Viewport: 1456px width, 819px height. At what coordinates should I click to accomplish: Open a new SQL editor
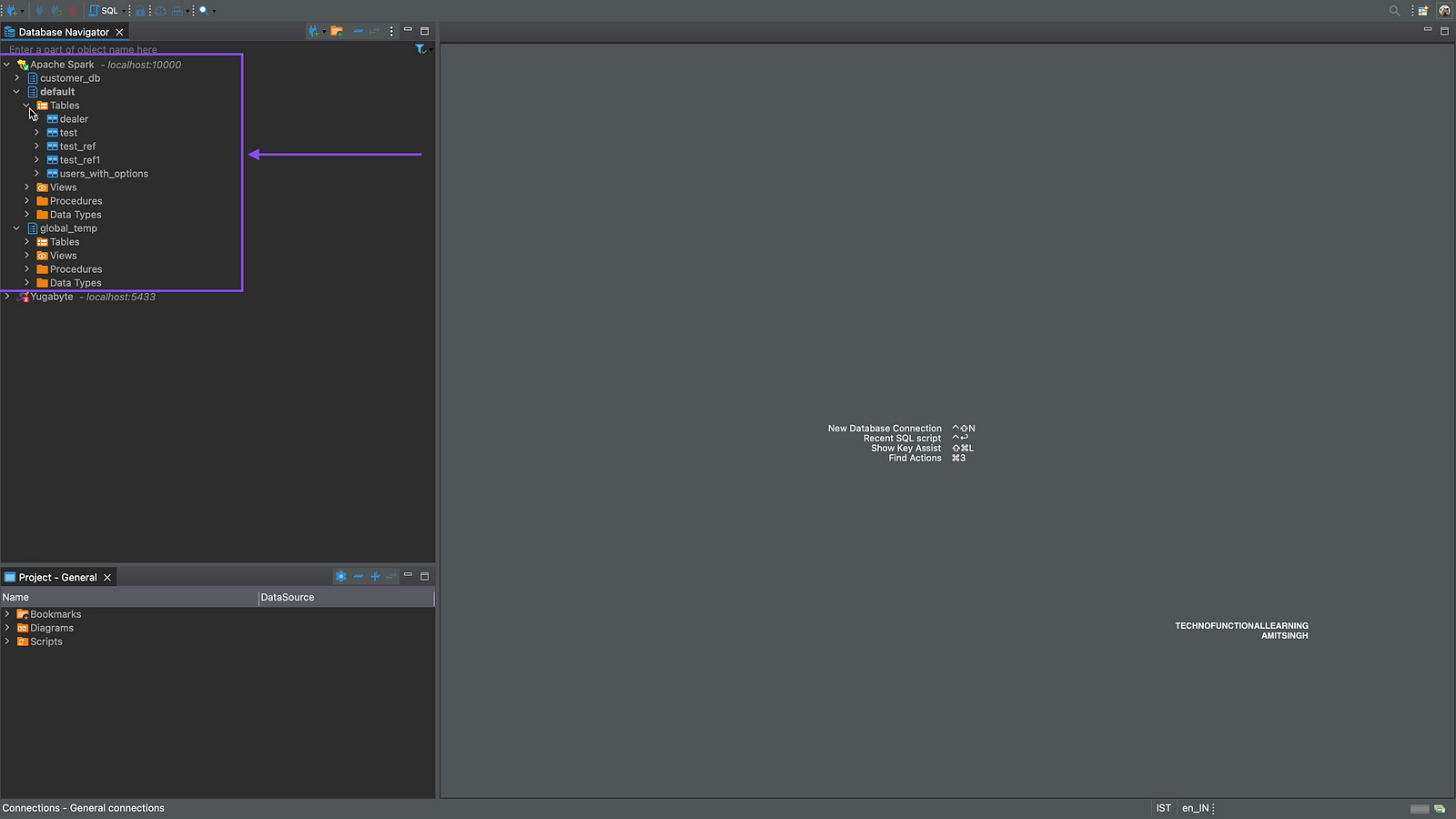point(104,11)
